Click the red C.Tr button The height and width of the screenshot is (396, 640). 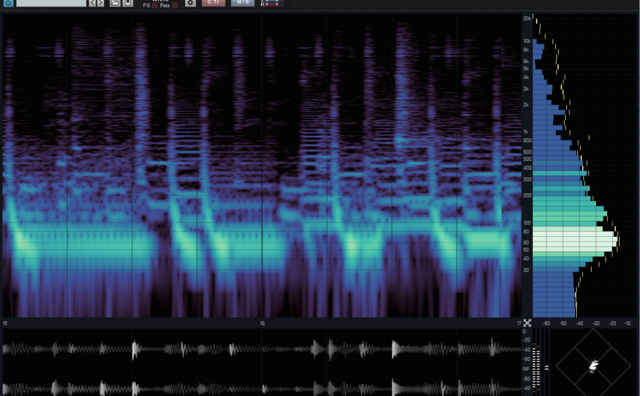[x=213, y=3]
